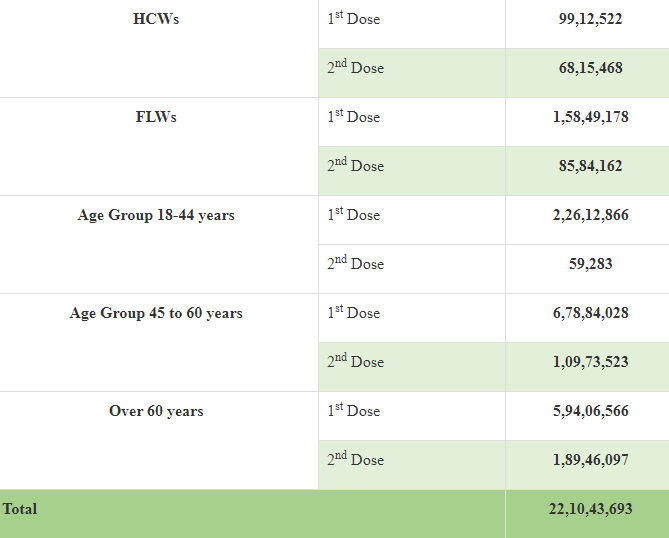
Task: Click the Over 60 value 5,94,06,566
Action: point(590,411)
